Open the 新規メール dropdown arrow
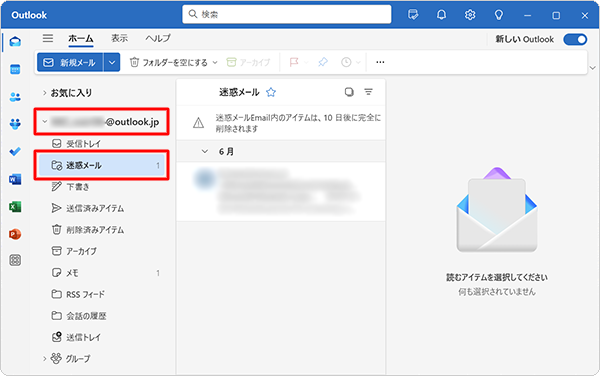Screen dimensions: 600x376 pos(112,62)
